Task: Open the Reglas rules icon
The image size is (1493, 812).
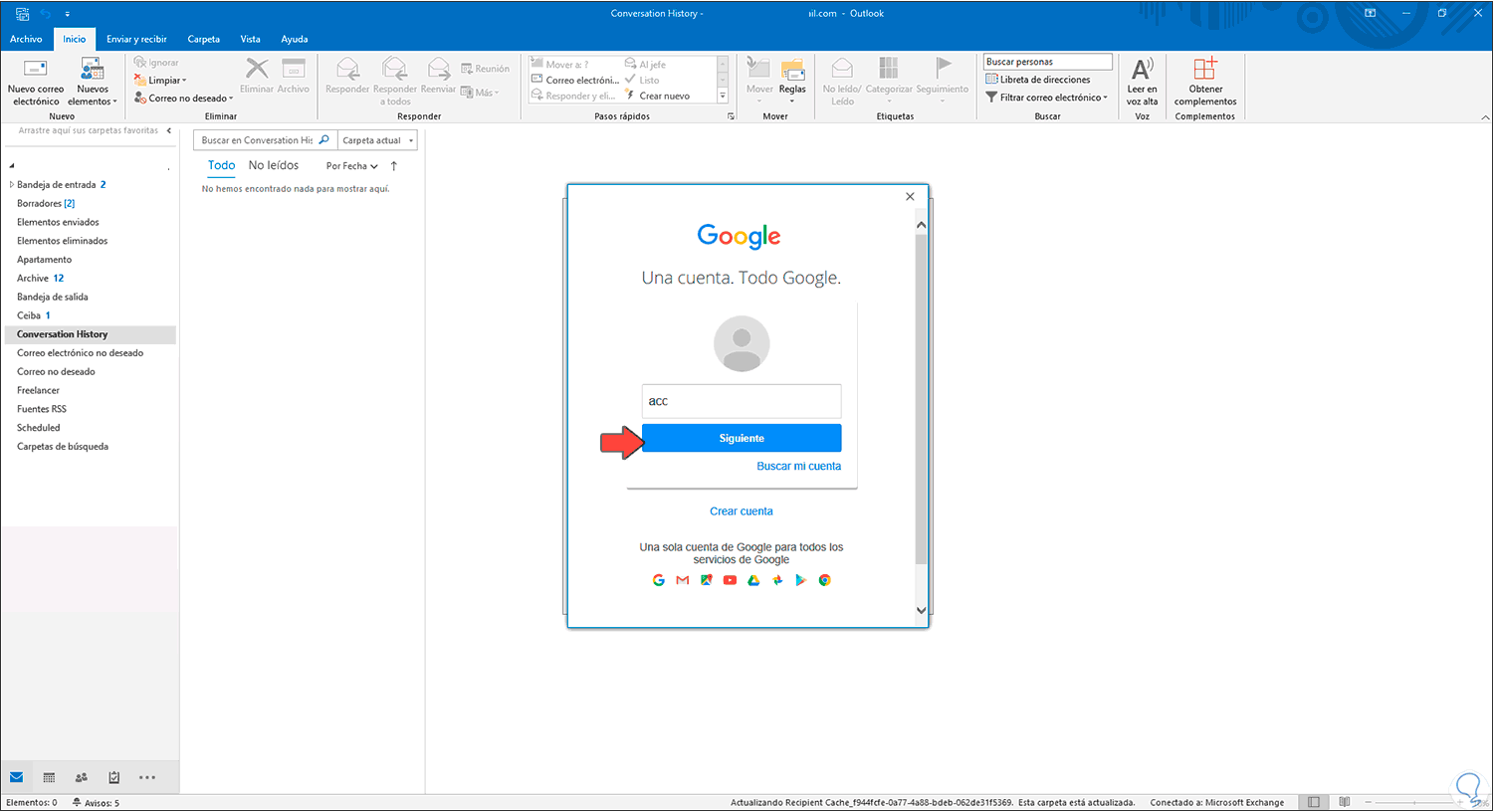Action: 792,72
